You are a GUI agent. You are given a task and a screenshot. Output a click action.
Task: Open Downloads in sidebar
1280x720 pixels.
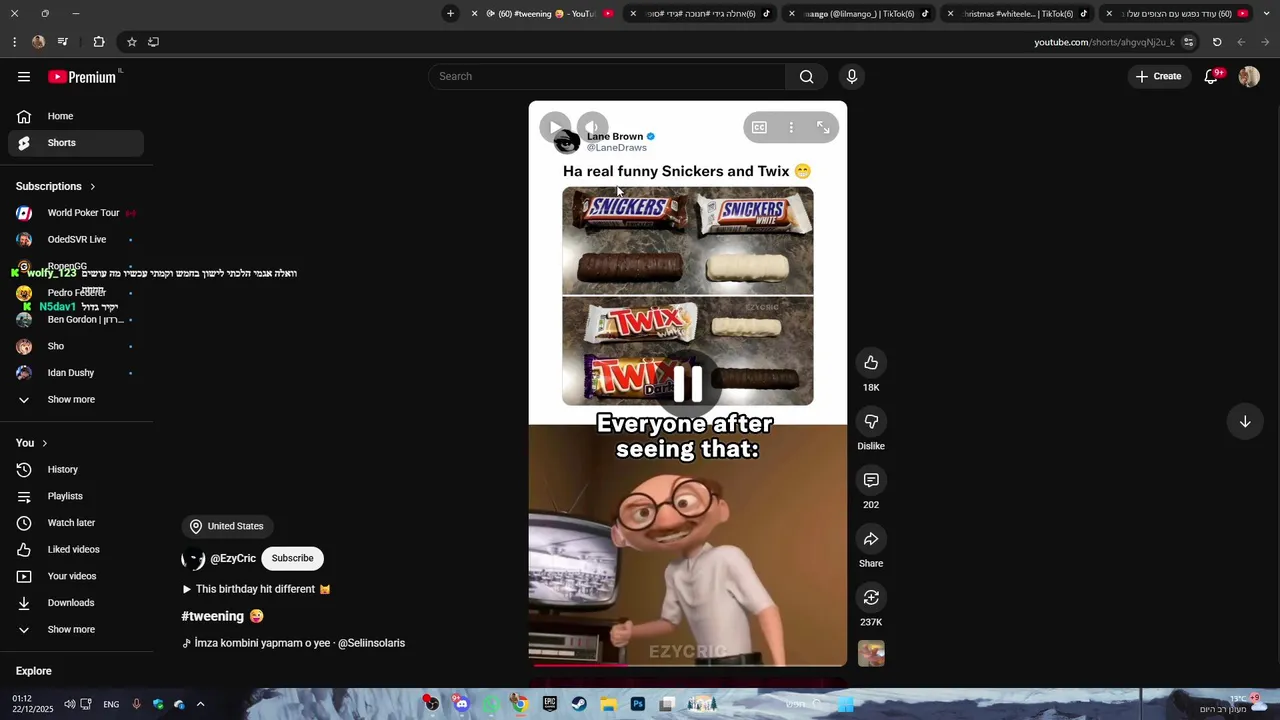76,603
